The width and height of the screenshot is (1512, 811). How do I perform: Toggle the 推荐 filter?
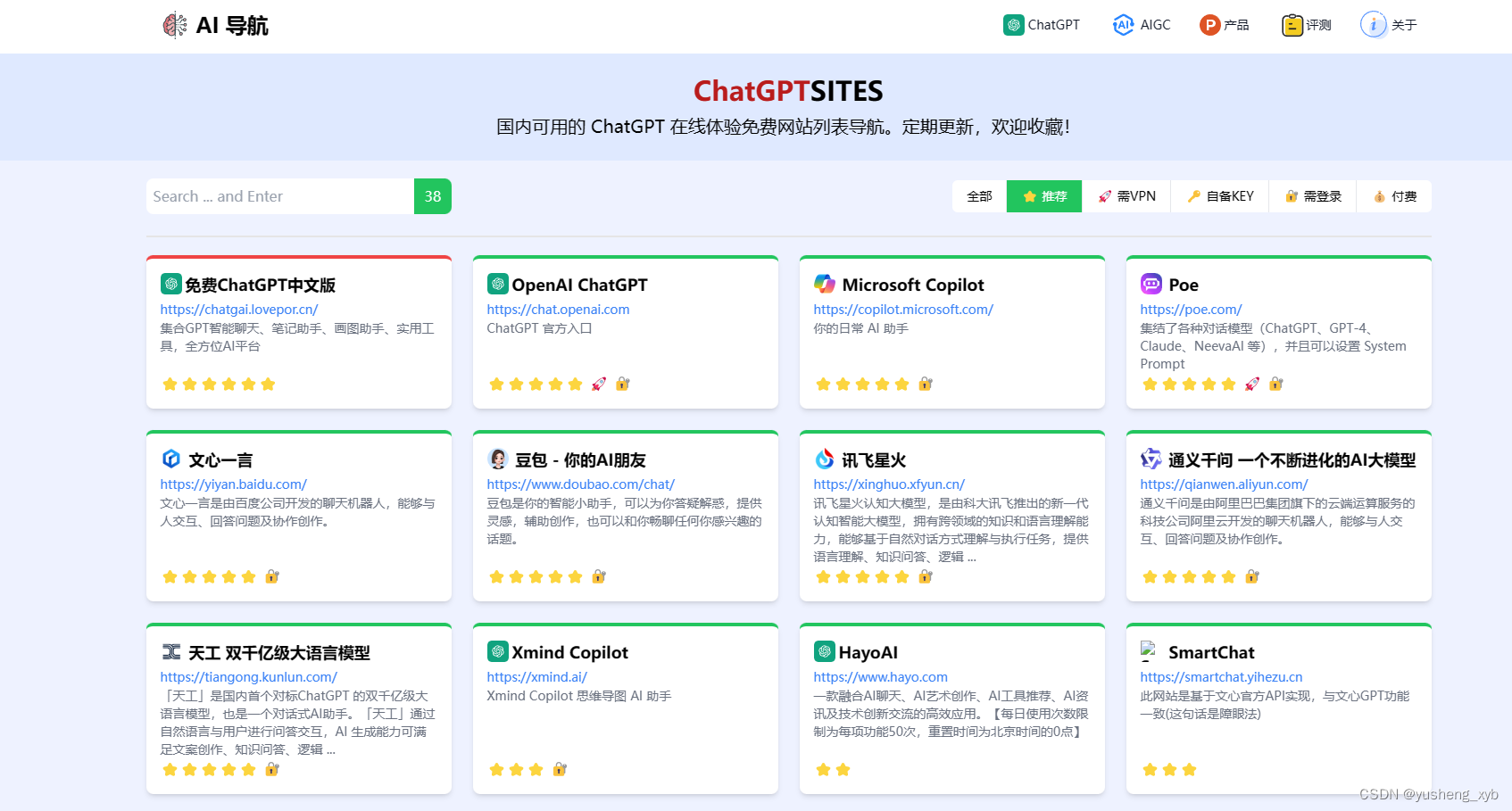[x=1043, y=195]
